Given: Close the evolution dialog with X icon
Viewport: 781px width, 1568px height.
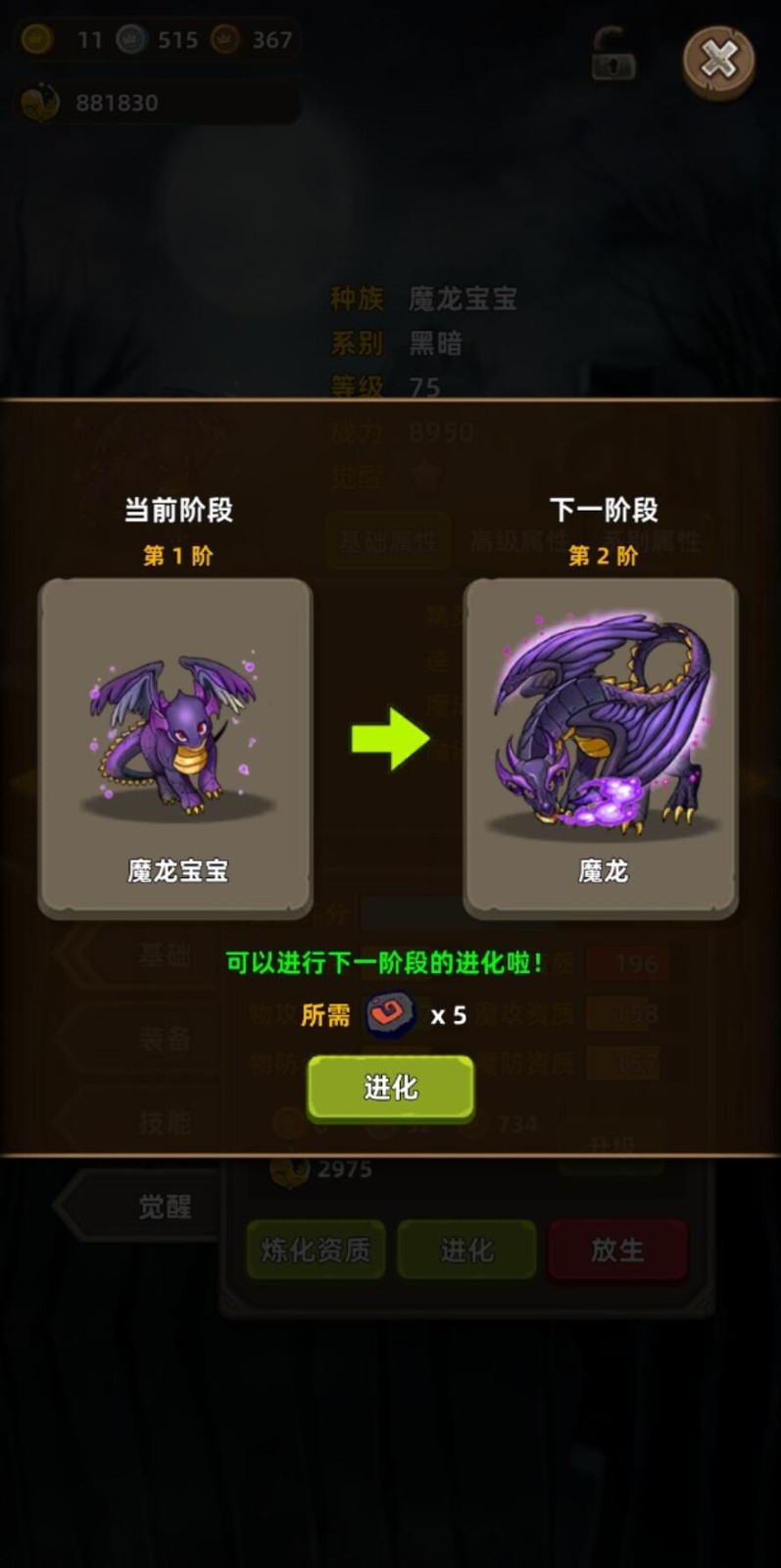Looking at the screenshot, I should point(719,61).
